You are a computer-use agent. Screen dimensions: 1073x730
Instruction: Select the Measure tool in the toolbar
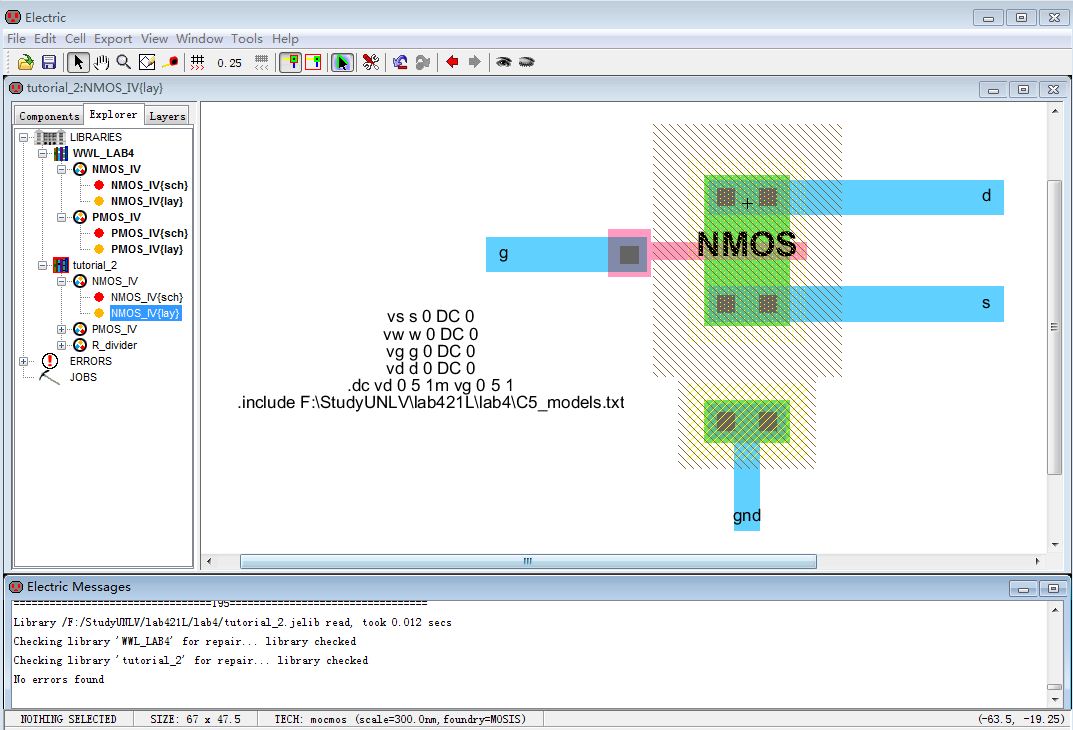coord(171,62)
